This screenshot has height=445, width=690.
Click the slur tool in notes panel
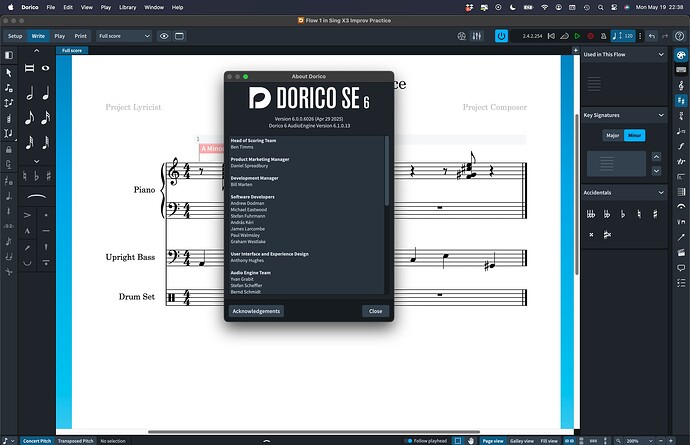coord(37,196)
